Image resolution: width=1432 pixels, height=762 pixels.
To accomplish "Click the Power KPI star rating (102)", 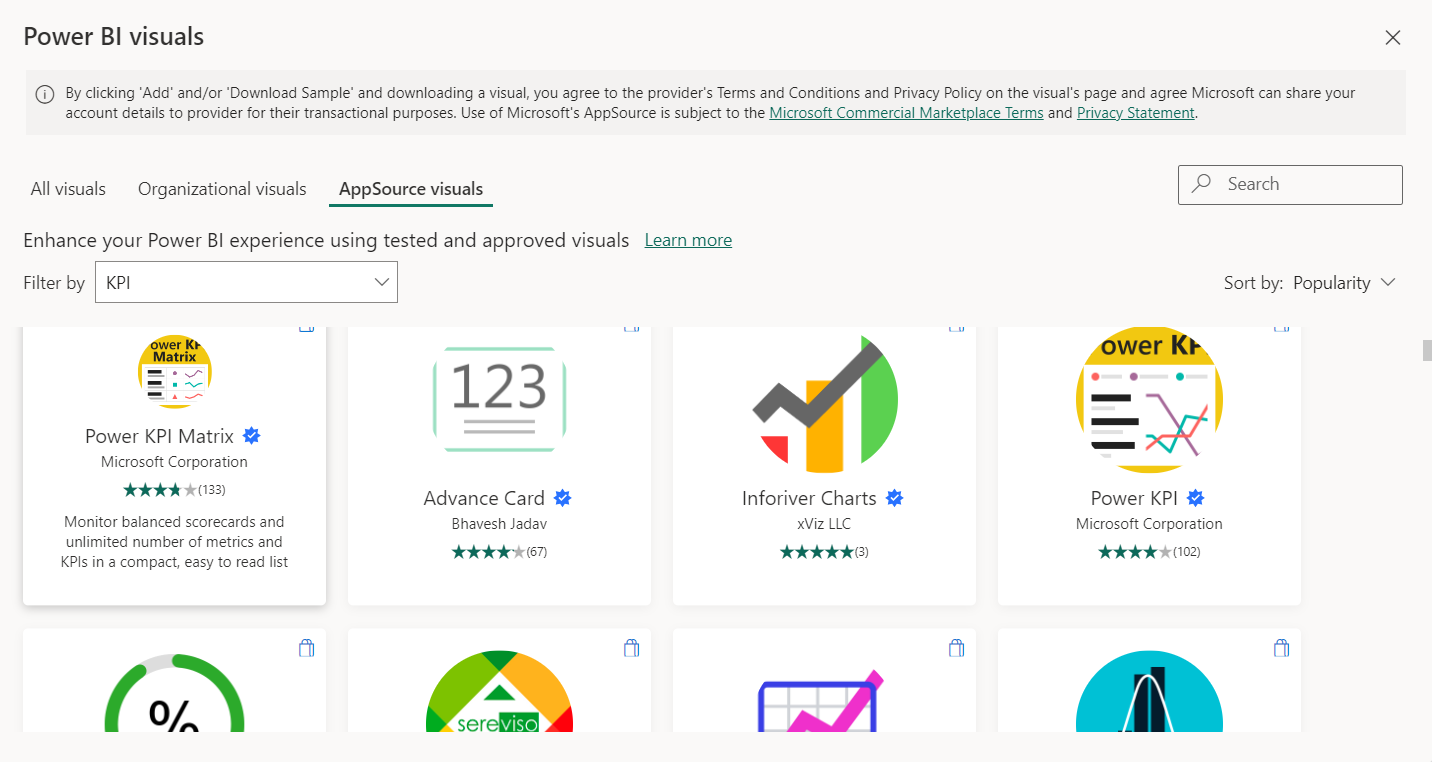I will click(1149, 552).
